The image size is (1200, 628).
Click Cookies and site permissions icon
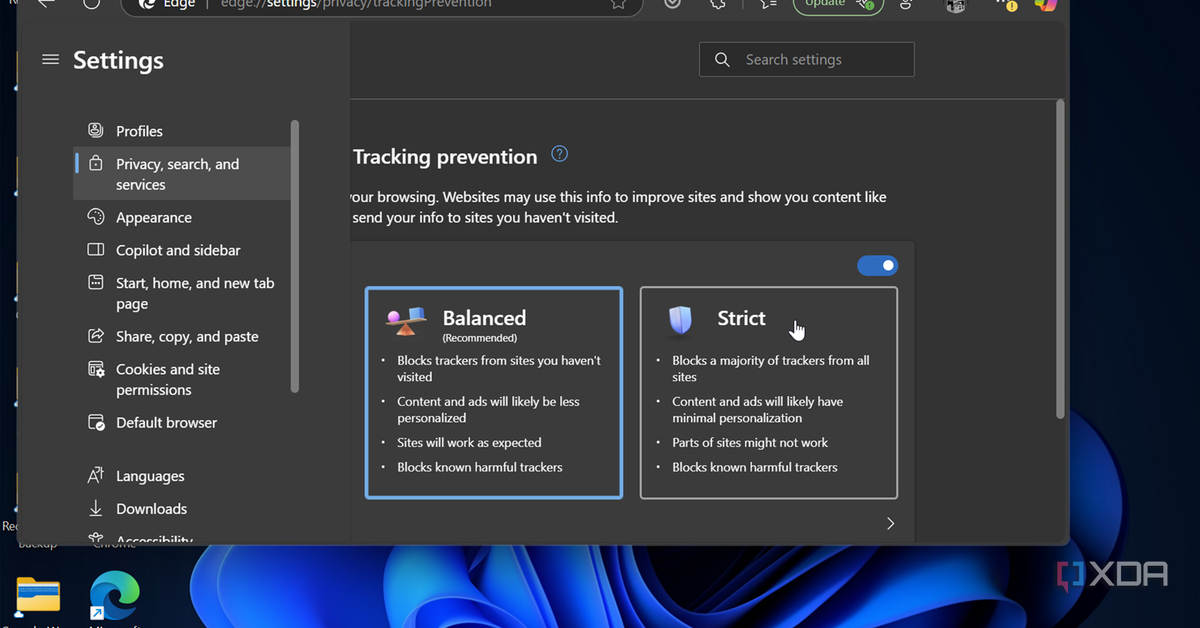click(x=96, y=370)
